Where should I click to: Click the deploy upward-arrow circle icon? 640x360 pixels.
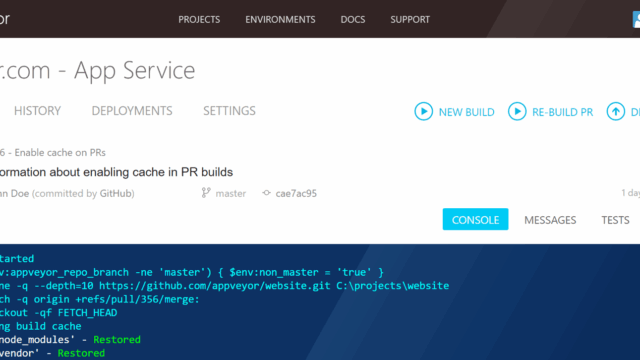616,111
